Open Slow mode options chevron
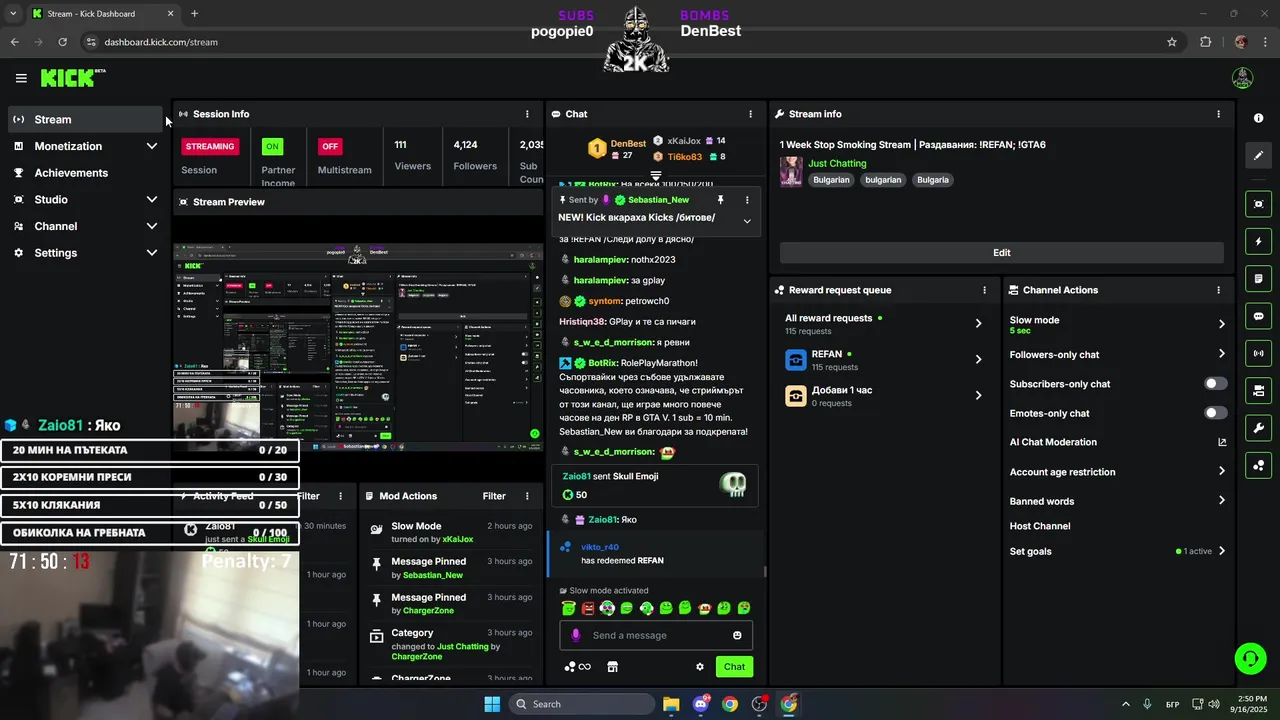The height and width of the screenshot is (720, 1280). (x=1222, y=324)
